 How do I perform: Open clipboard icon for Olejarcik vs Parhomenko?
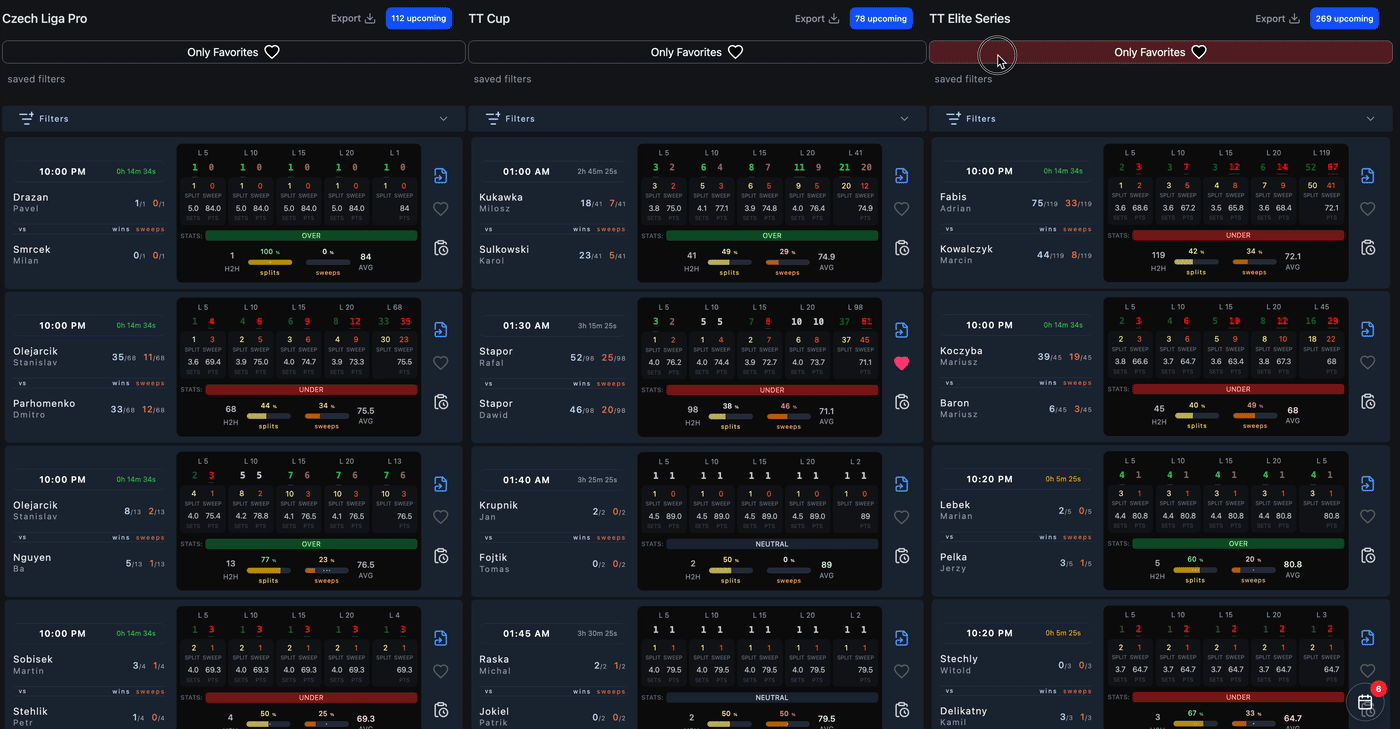[x=441, y=402]
